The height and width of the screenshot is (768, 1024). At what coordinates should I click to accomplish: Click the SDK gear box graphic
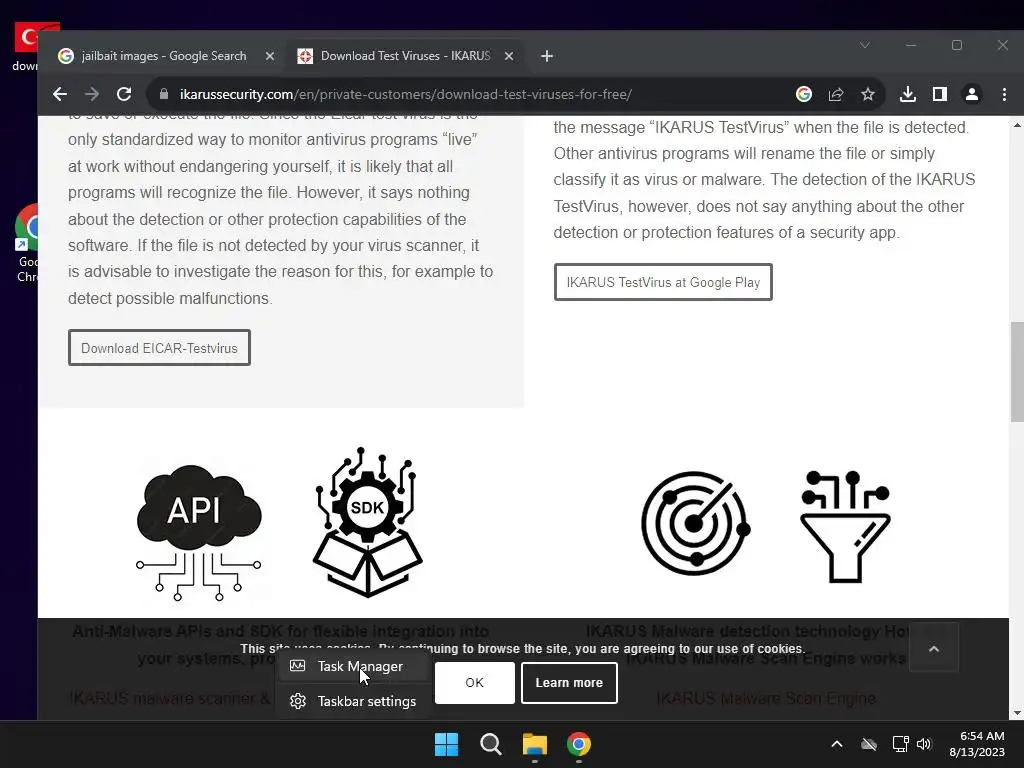coord(368,522)
